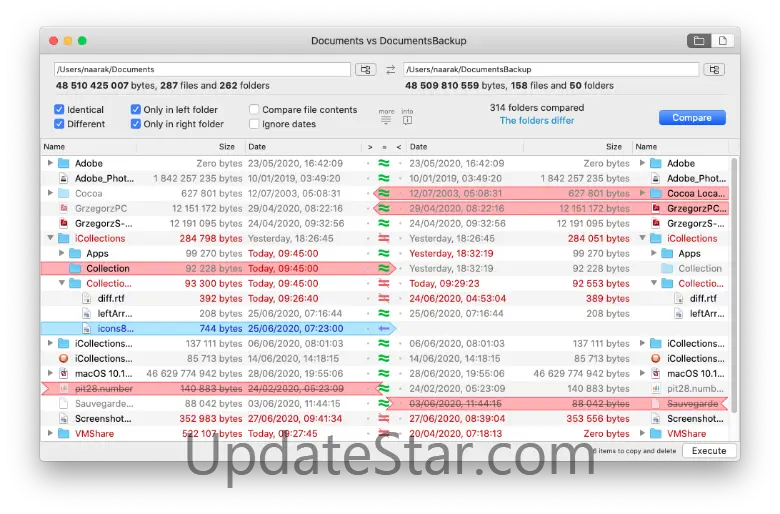780x514 pixels.
Task: Click the Compare button
Action: pos(692,118)
